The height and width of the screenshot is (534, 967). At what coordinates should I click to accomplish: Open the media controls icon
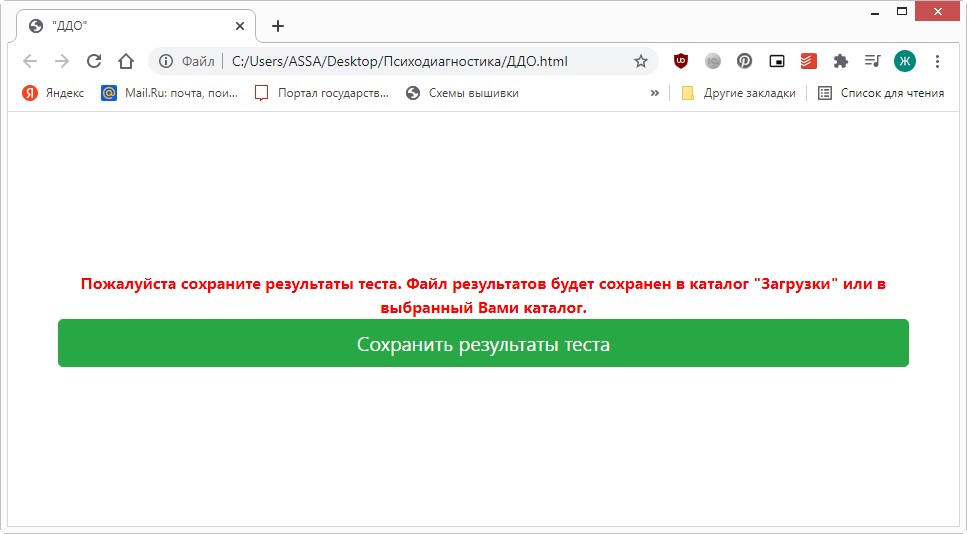(x=872, y=61)
